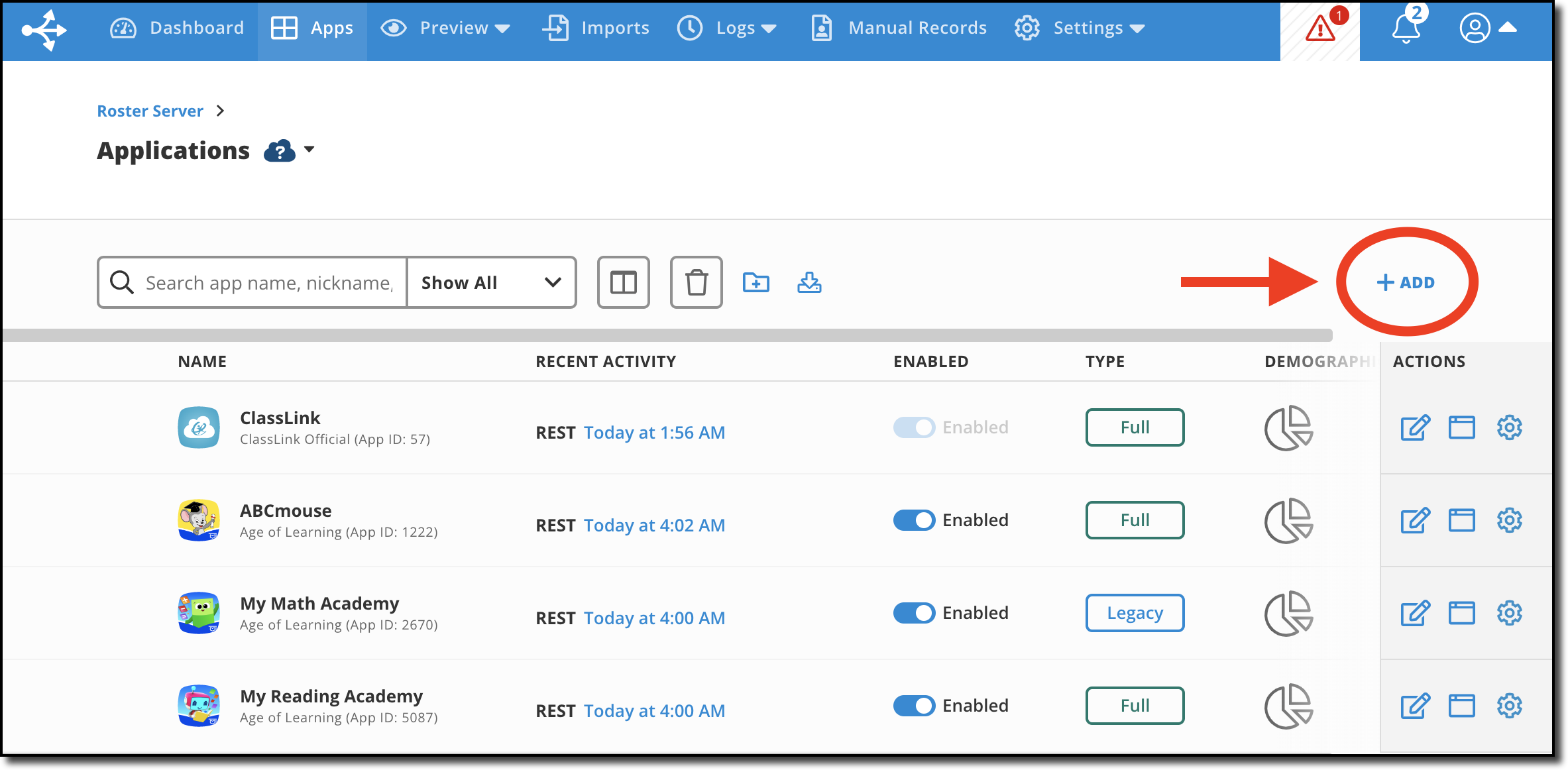Click the add folder icon
This screenshot has width=1568, height=770.
coord(756,283)
